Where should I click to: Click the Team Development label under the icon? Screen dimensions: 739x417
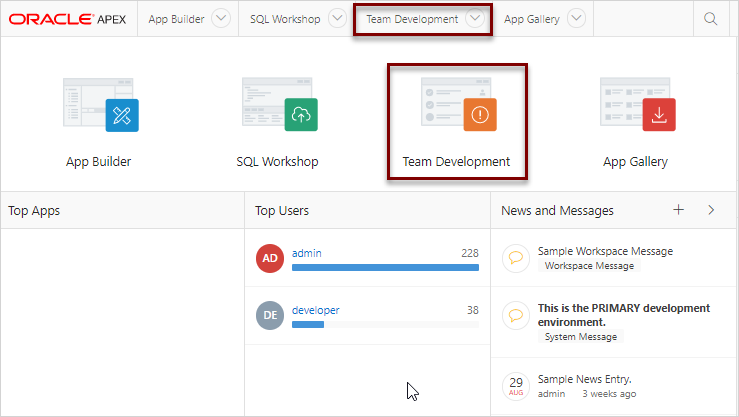456,162
